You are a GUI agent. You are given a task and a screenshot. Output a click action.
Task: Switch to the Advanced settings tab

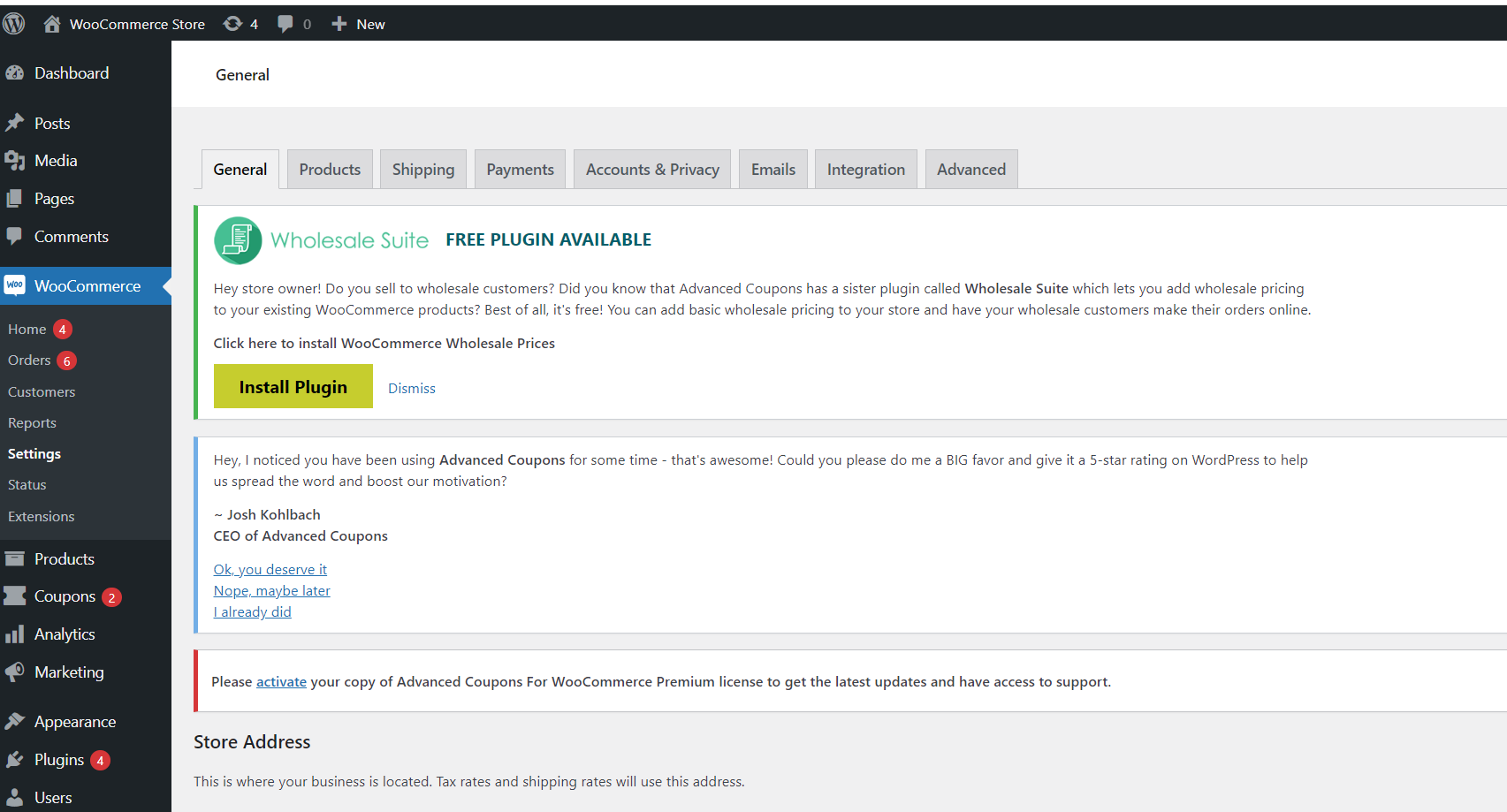tap(970, 169)
